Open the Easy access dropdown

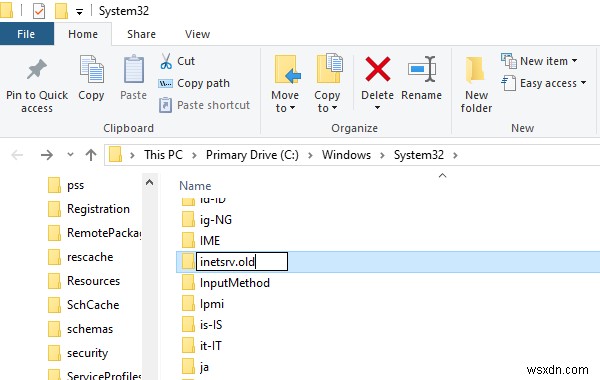tap(543, 83)
